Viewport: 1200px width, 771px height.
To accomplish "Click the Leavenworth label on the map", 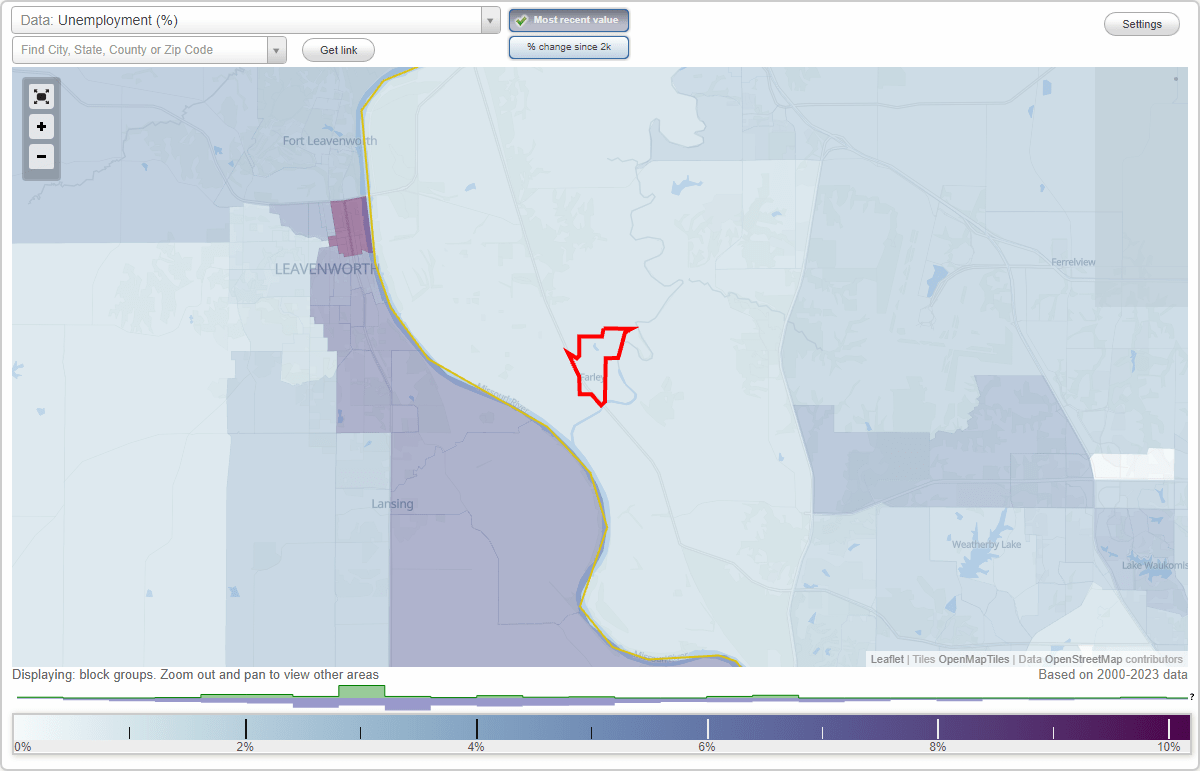I will (x=326, y=268).
